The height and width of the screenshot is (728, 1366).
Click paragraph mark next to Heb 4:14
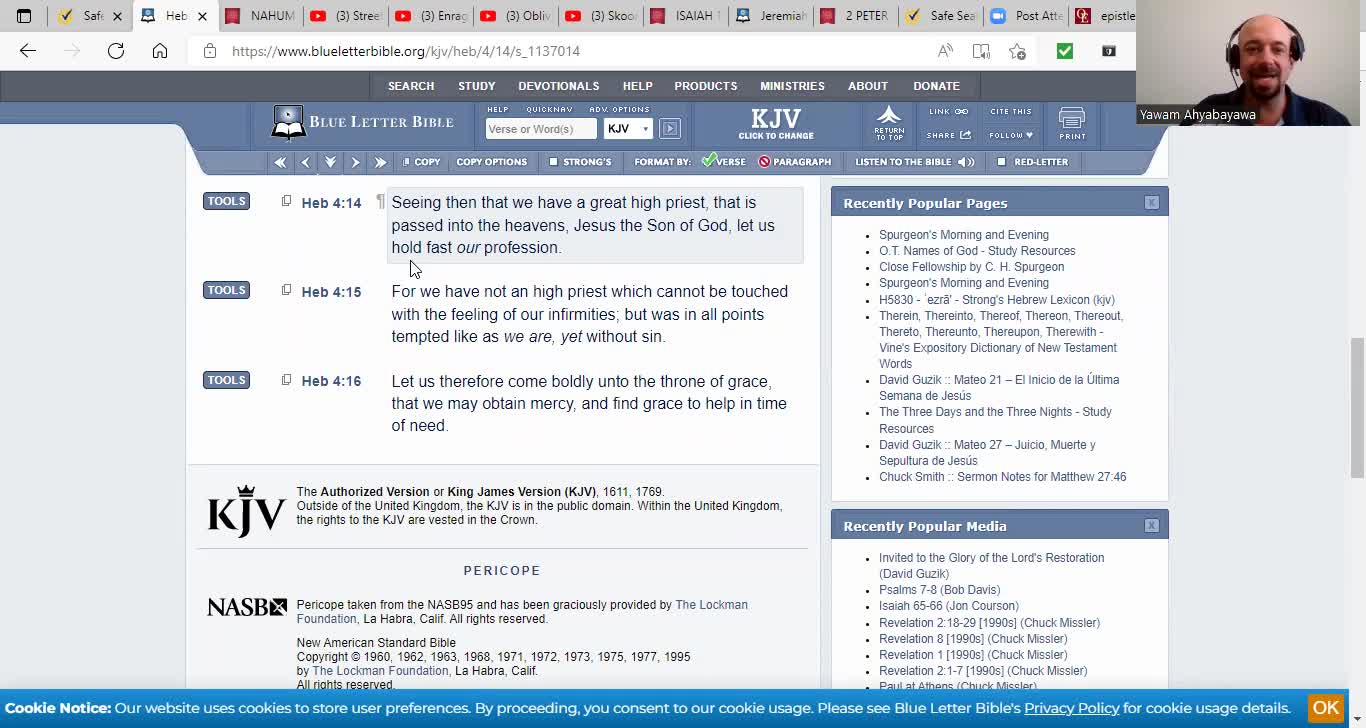[x=380, y=202]
